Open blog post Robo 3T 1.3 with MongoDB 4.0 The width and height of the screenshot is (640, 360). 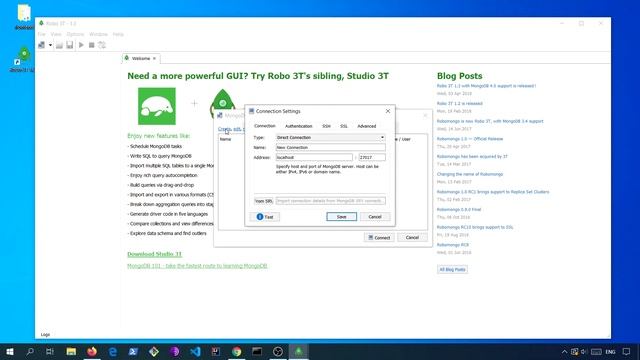point(486,86)
